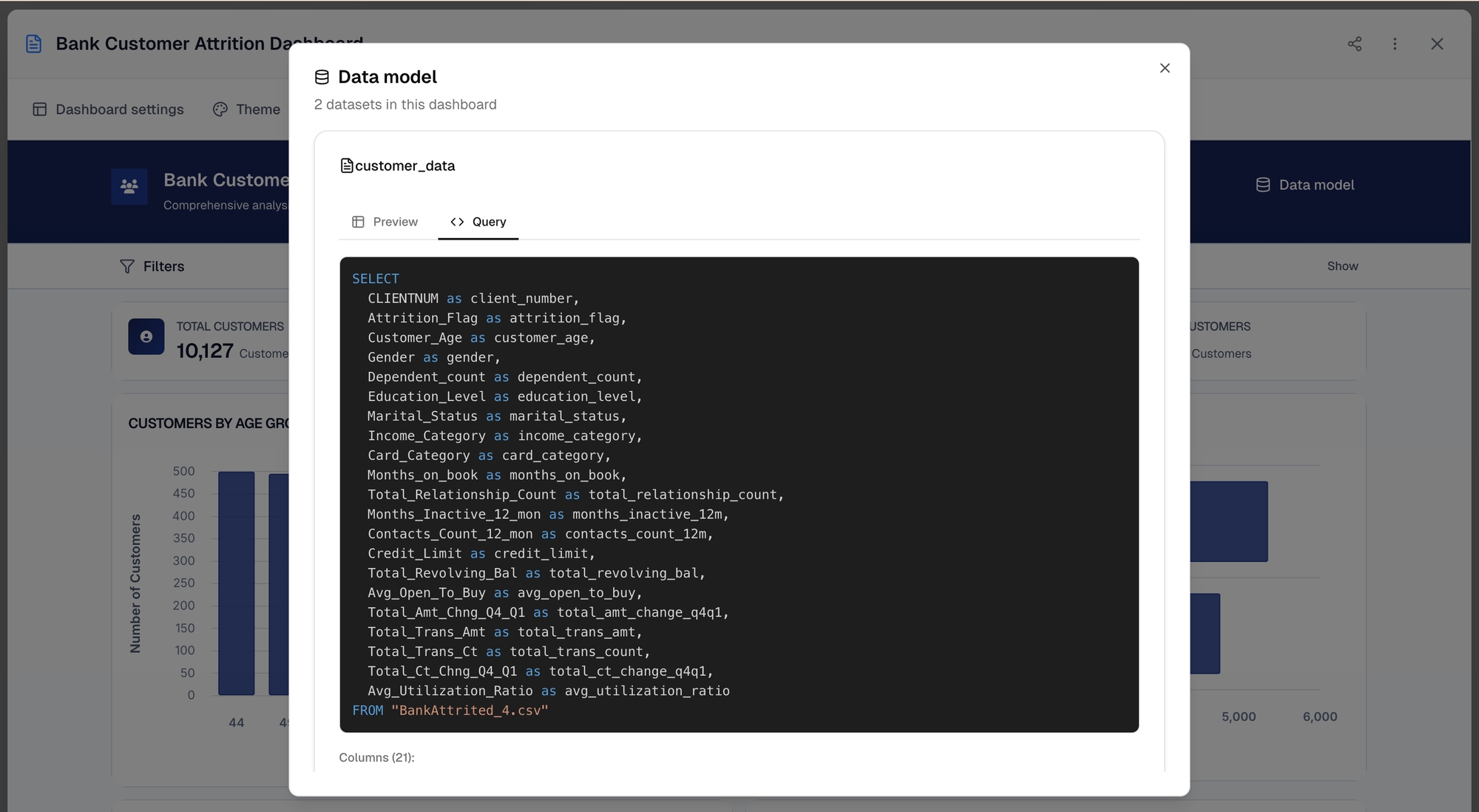Click the Total Customers user icon
Image resolution: width=1479 pixels, height=812 pixels.
pyautogui.click(x=146, y=337)
